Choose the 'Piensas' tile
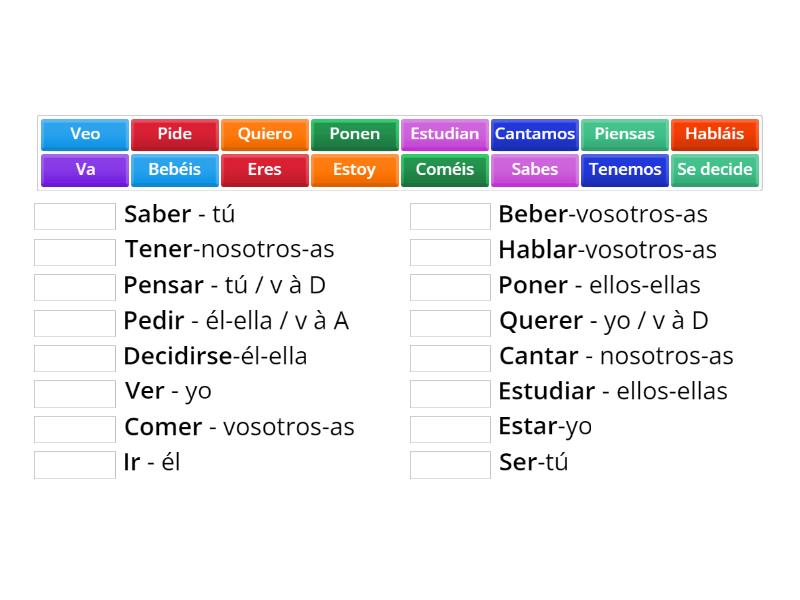 (x=624, y=134)
